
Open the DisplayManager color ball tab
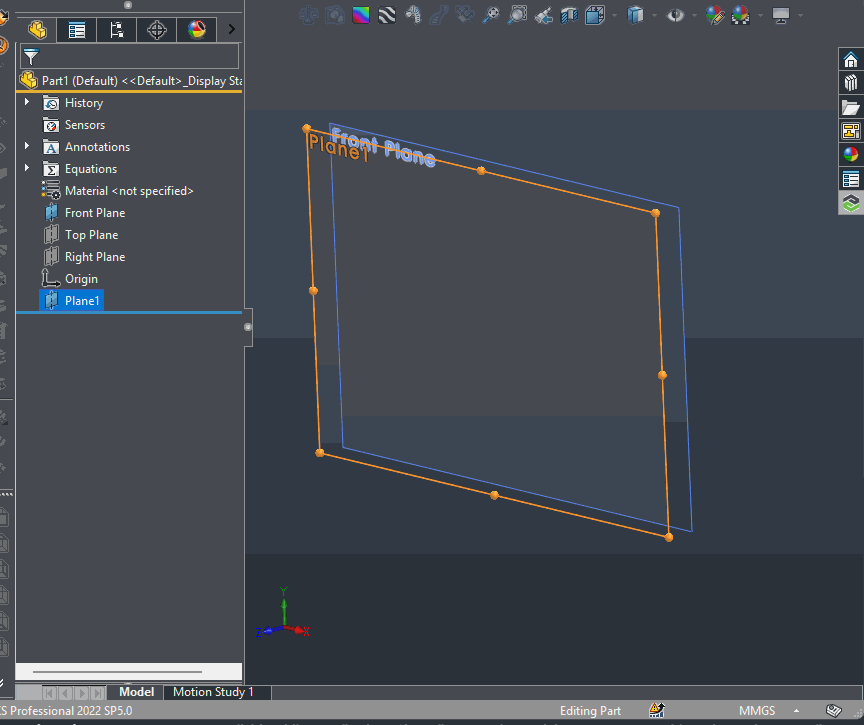pyautogui.click(x=197, y=30)
